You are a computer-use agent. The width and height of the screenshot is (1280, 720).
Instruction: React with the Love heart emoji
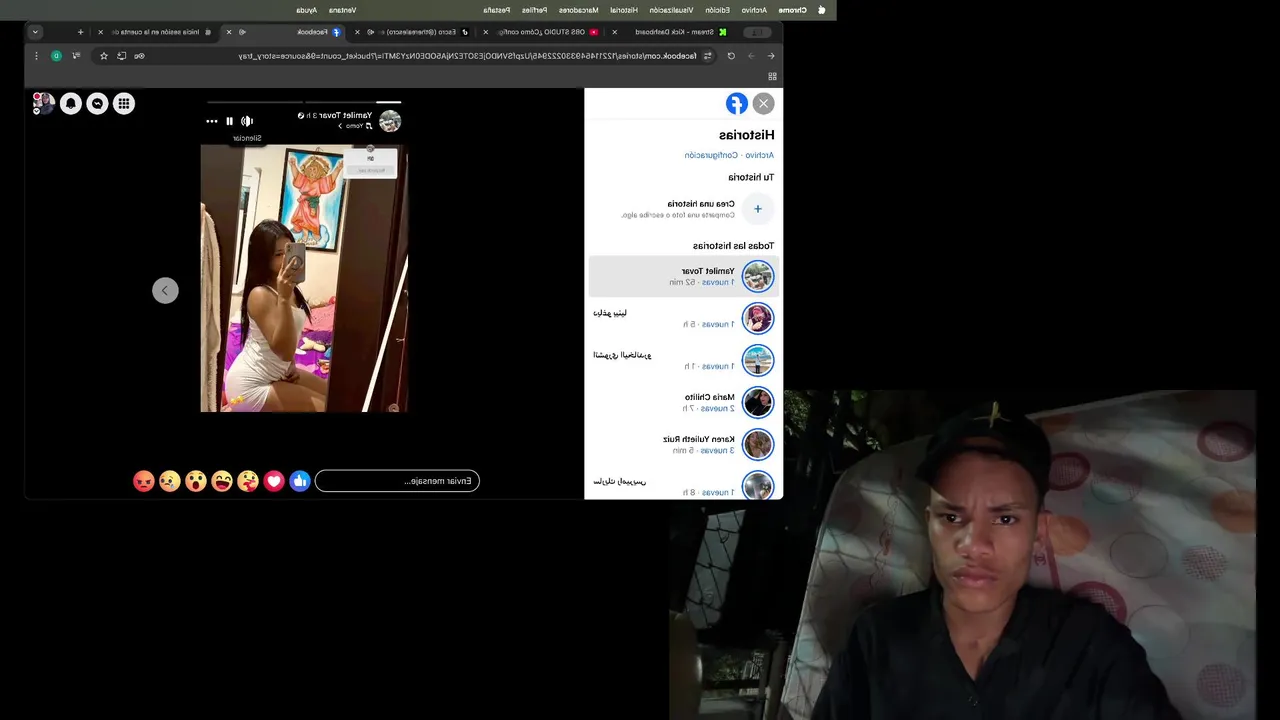coord(274,481)
